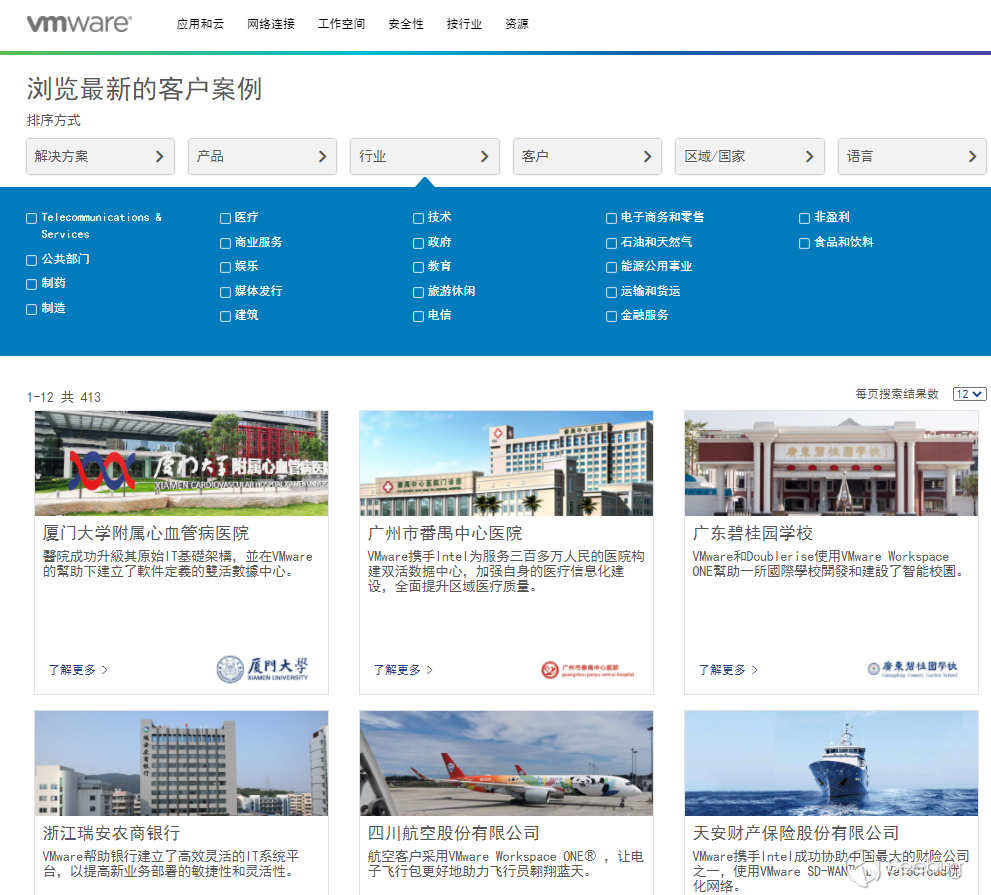The height and width of the screenshot is (895, 991).
Task: Open the 按行业 menu
Action: coord(464,24)
